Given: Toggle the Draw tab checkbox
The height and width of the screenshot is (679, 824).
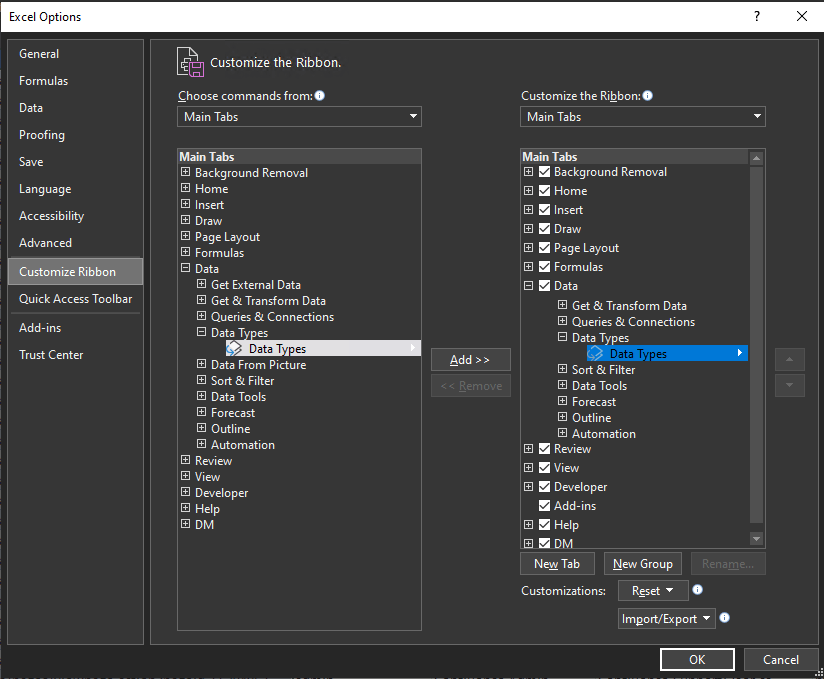Looking at the screenshot, I should point(544,229).
